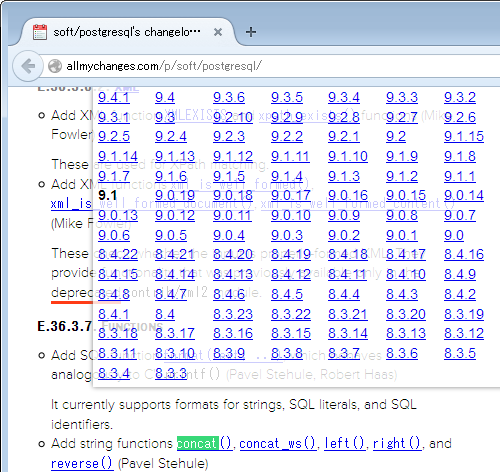Image resolution: width=500 pixels, height=472 pixels.
Task: Click version 8.4.8 link
Action: [x=114, y=295]
